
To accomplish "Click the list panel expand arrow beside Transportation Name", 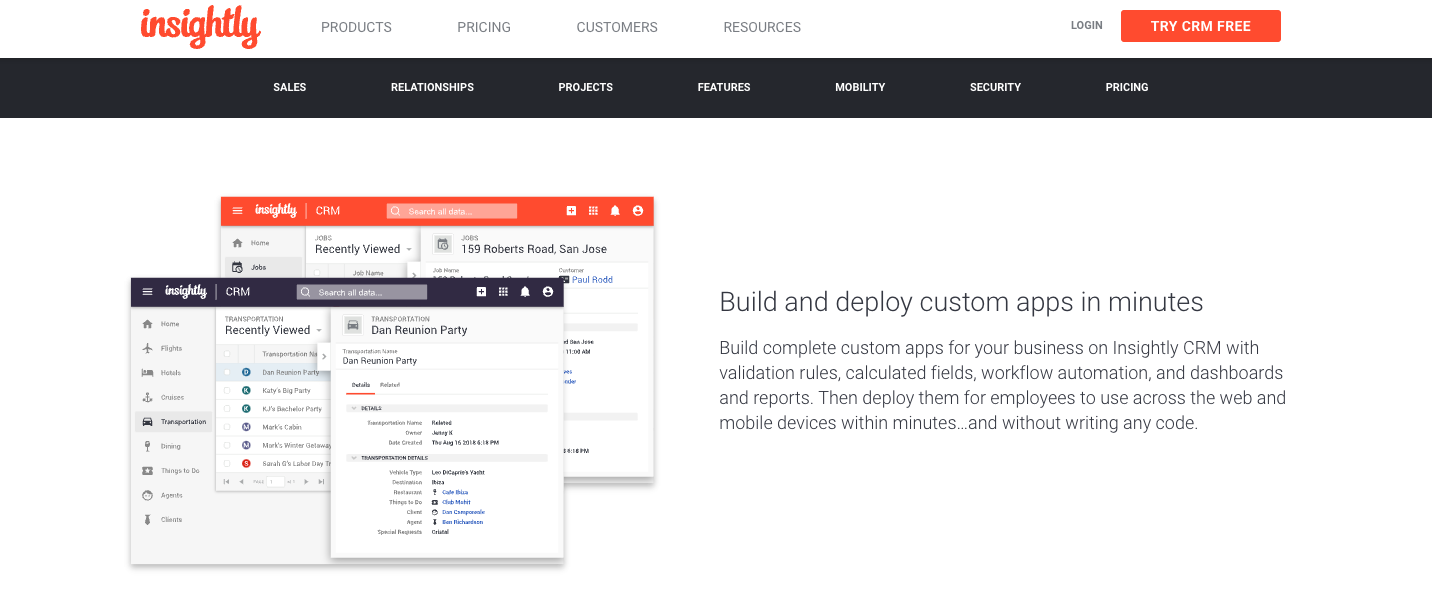I will pyautogui.click(x=324, y=355).
